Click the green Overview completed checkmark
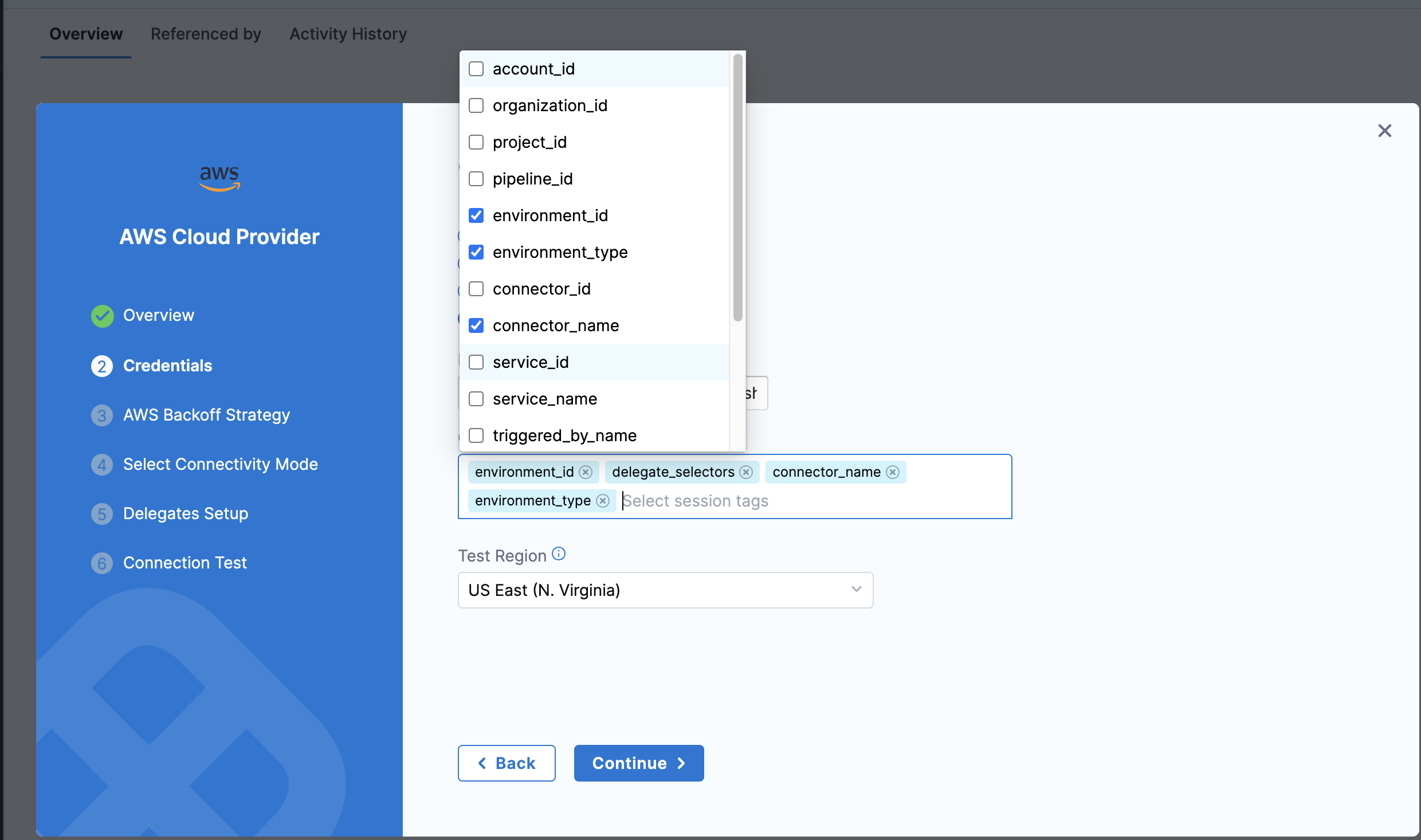Viewport: 1421px width, 840px height. point(102,316)
